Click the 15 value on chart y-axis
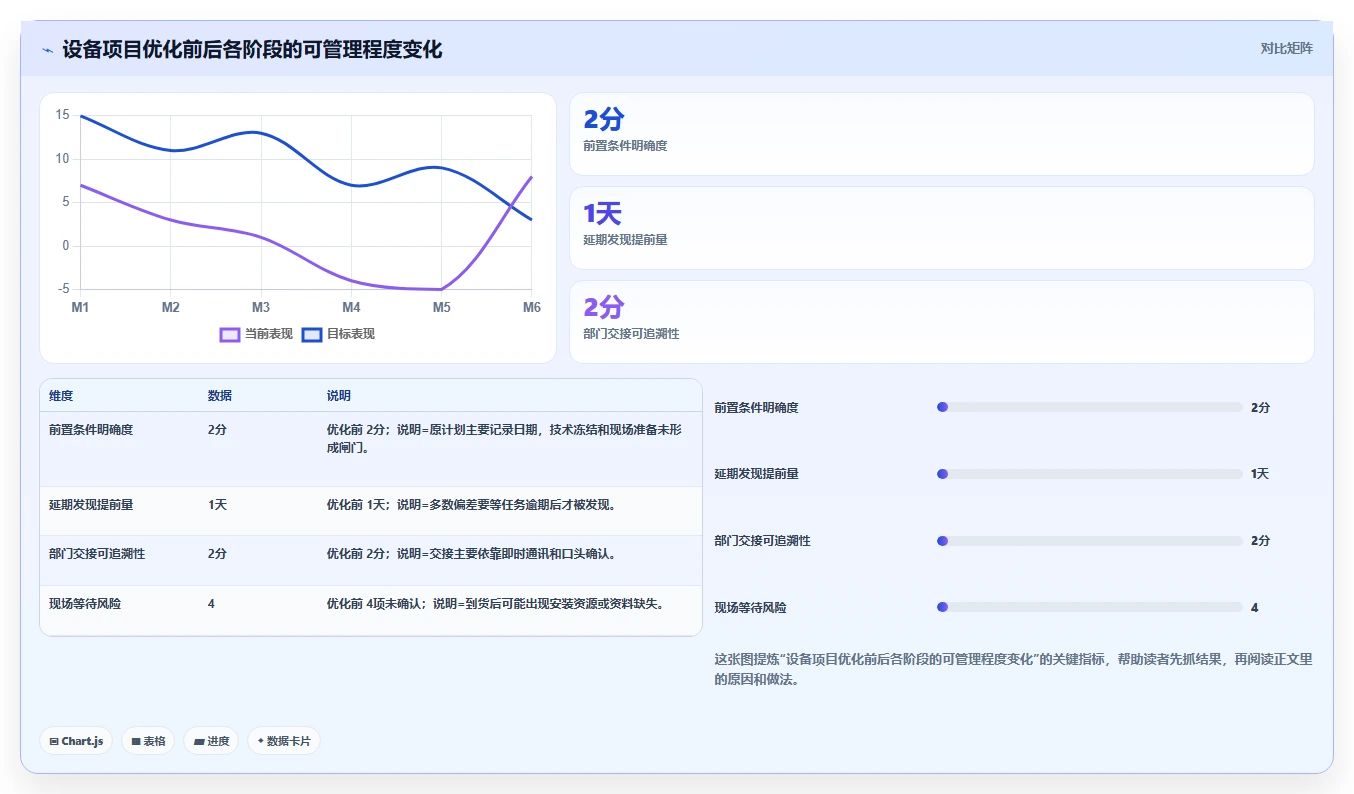 62,115
